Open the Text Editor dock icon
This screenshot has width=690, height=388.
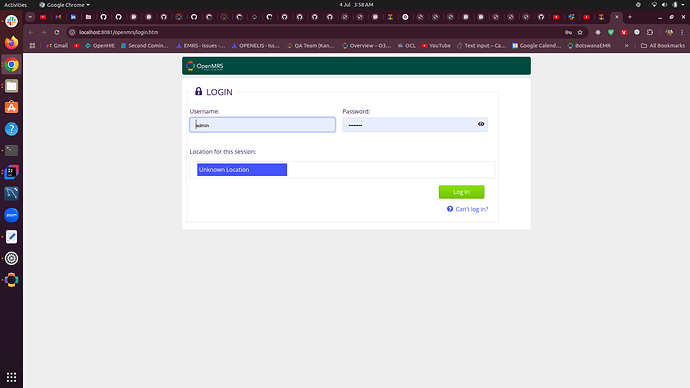coord(11,237)
